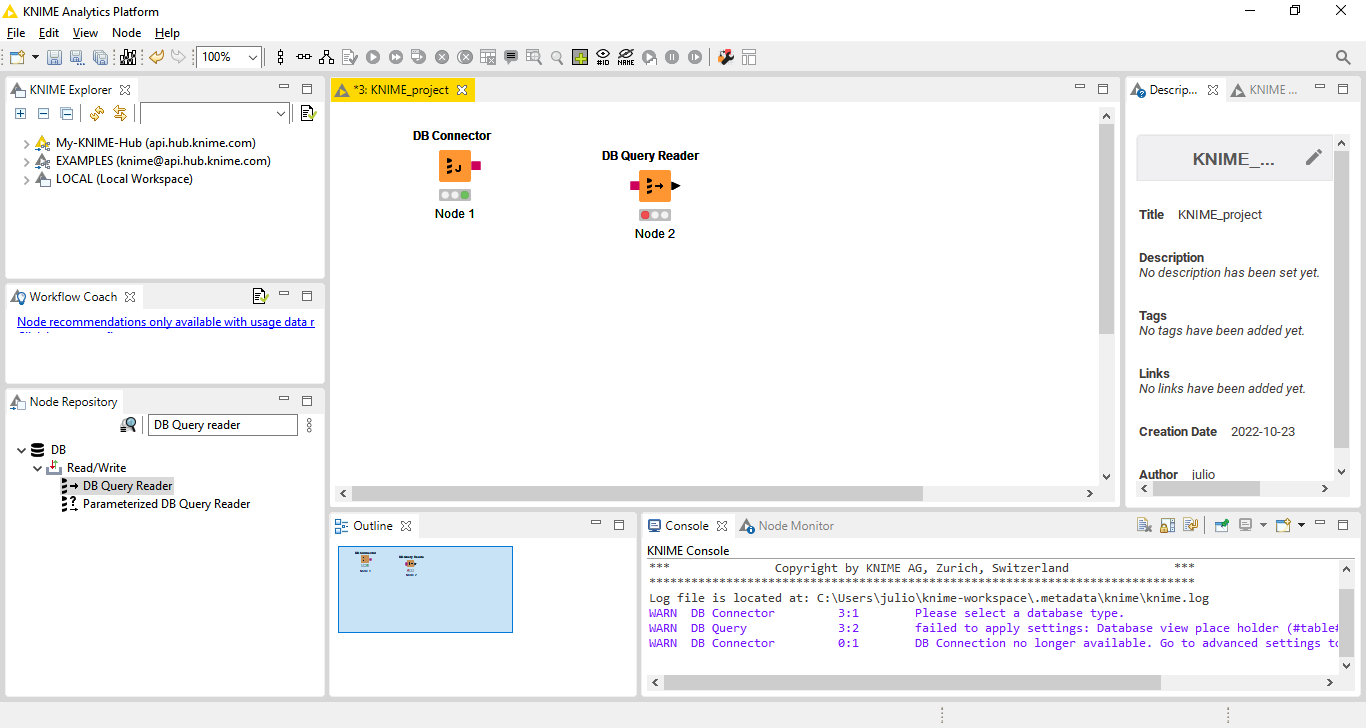Click the DB Connector node icon
This screenshot has width=1366, height=728.
pyautogui.click(x=455, y=166)
